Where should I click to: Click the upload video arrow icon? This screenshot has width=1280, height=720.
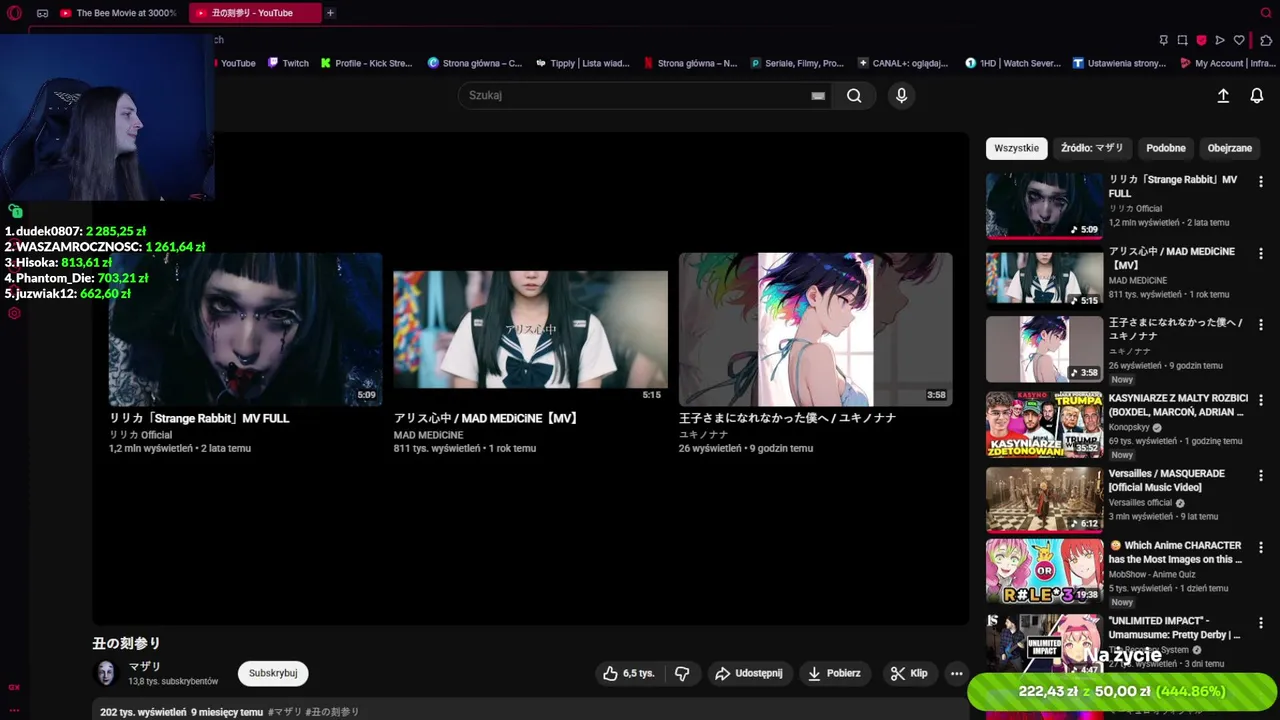point(1222,96)
